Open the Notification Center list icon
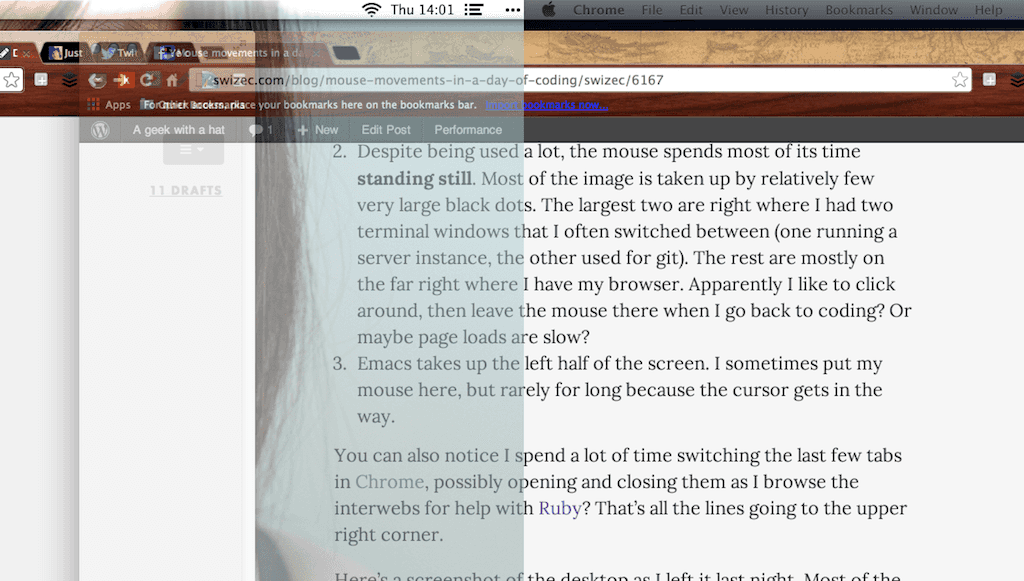 [474, 10]
